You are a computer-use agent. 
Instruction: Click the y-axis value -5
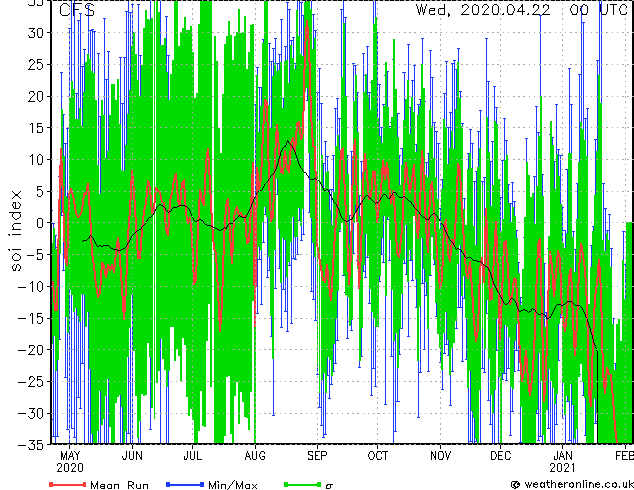(x=35, y=255)
